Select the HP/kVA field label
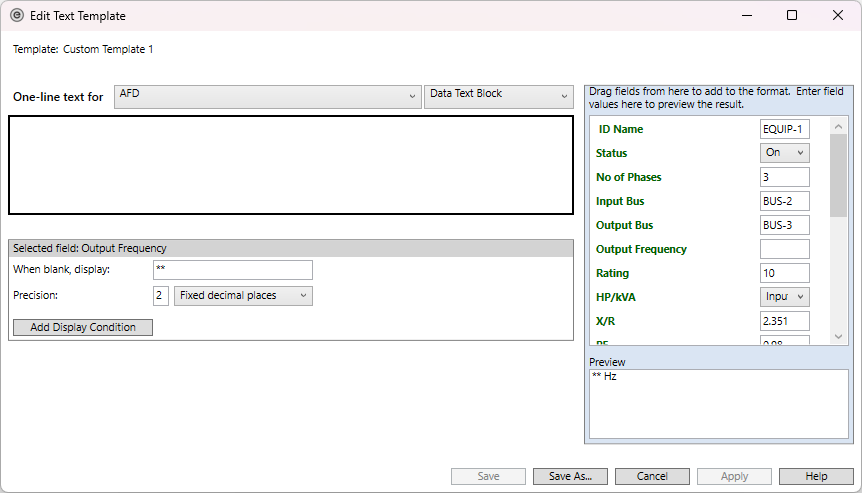 click(615, 297)
